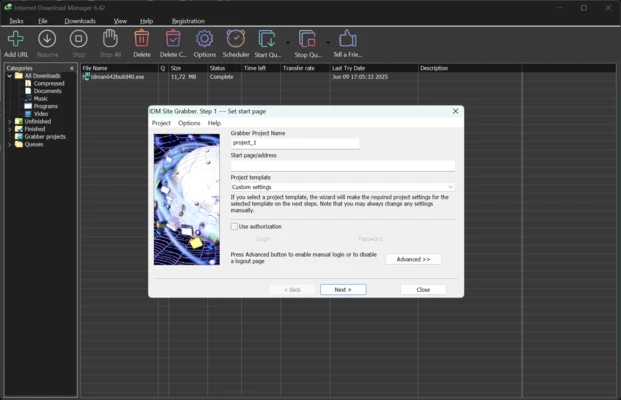Click the 'Jun 09 17:05:33 2025' date cell
Screen dimensions: 621x400
[360, 77]
